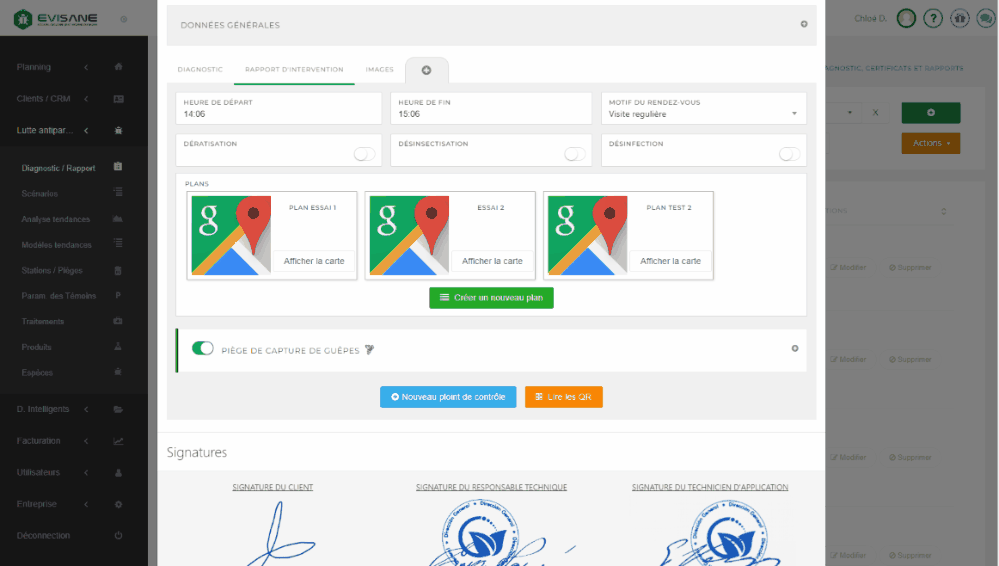Click the Déconnexion power icon
Image resolution: width=999 pixels, height=566 pixels.
[118, 536]
